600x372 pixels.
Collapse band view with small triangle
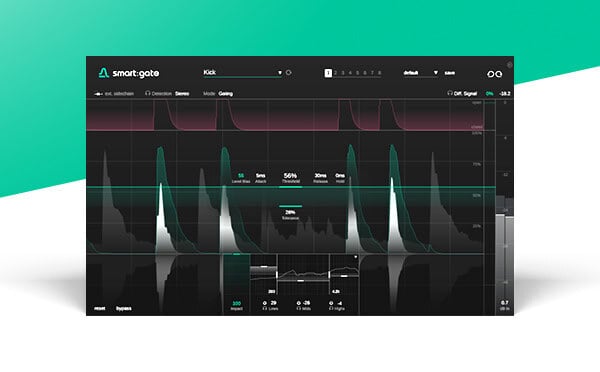point(355,257)
